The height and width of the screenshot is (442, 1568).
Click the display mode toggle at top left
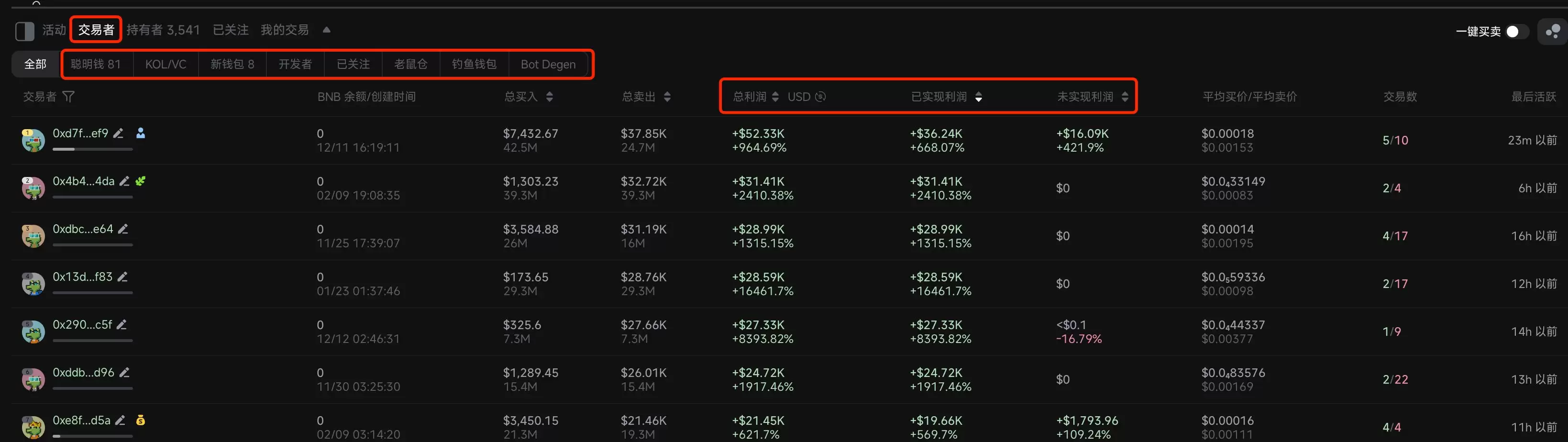[x=24, y=31]
